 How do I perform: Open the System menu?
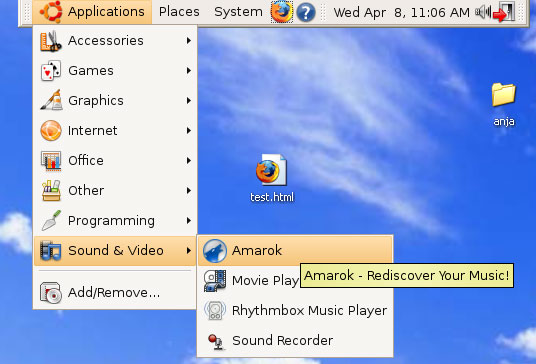point(238,12)
